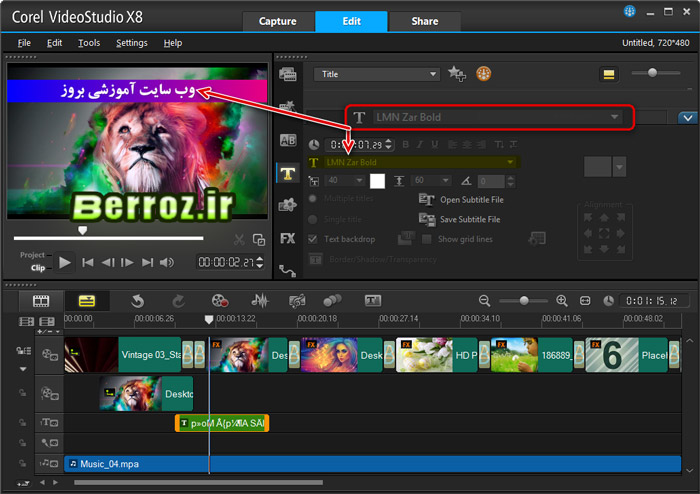Image resolution: width=700 pixels, height=494 pixels.
Task: Click the Undo arrow in timeline toolbar
Action: 137,300
